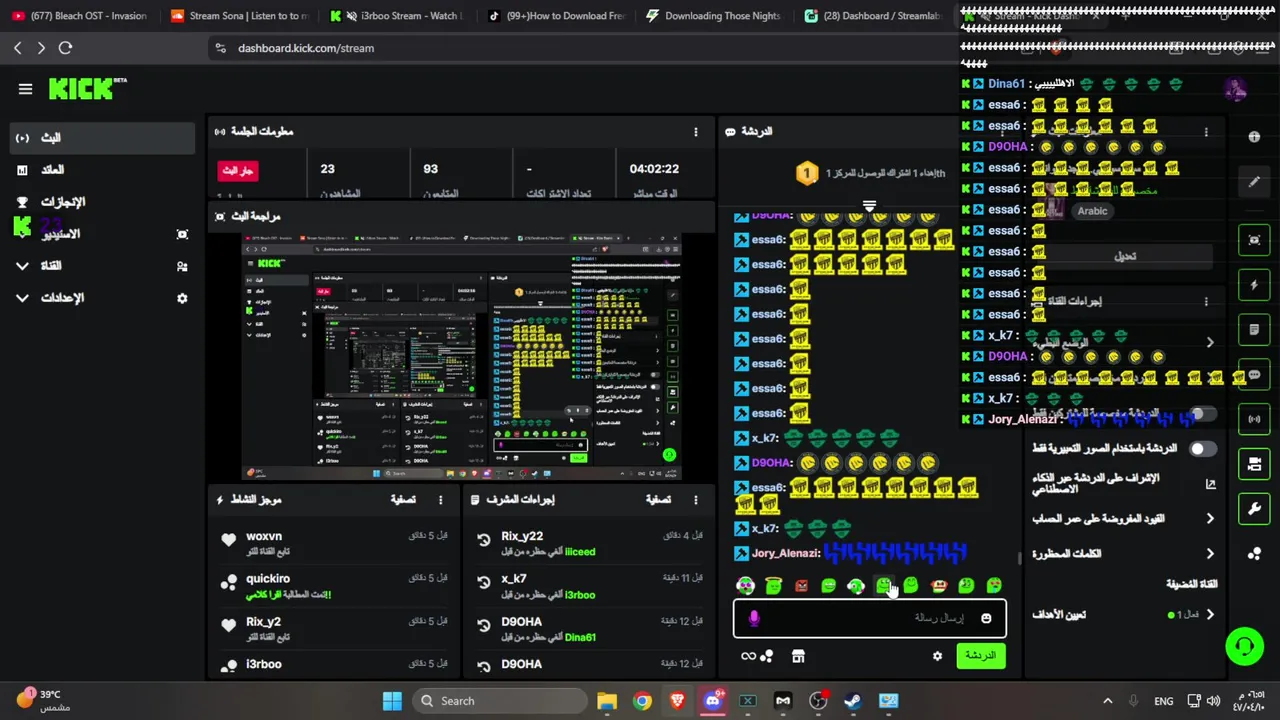The image size is (1280, 720).
Task: Open File Explorer from the taskbar
Action: (607, 701)
